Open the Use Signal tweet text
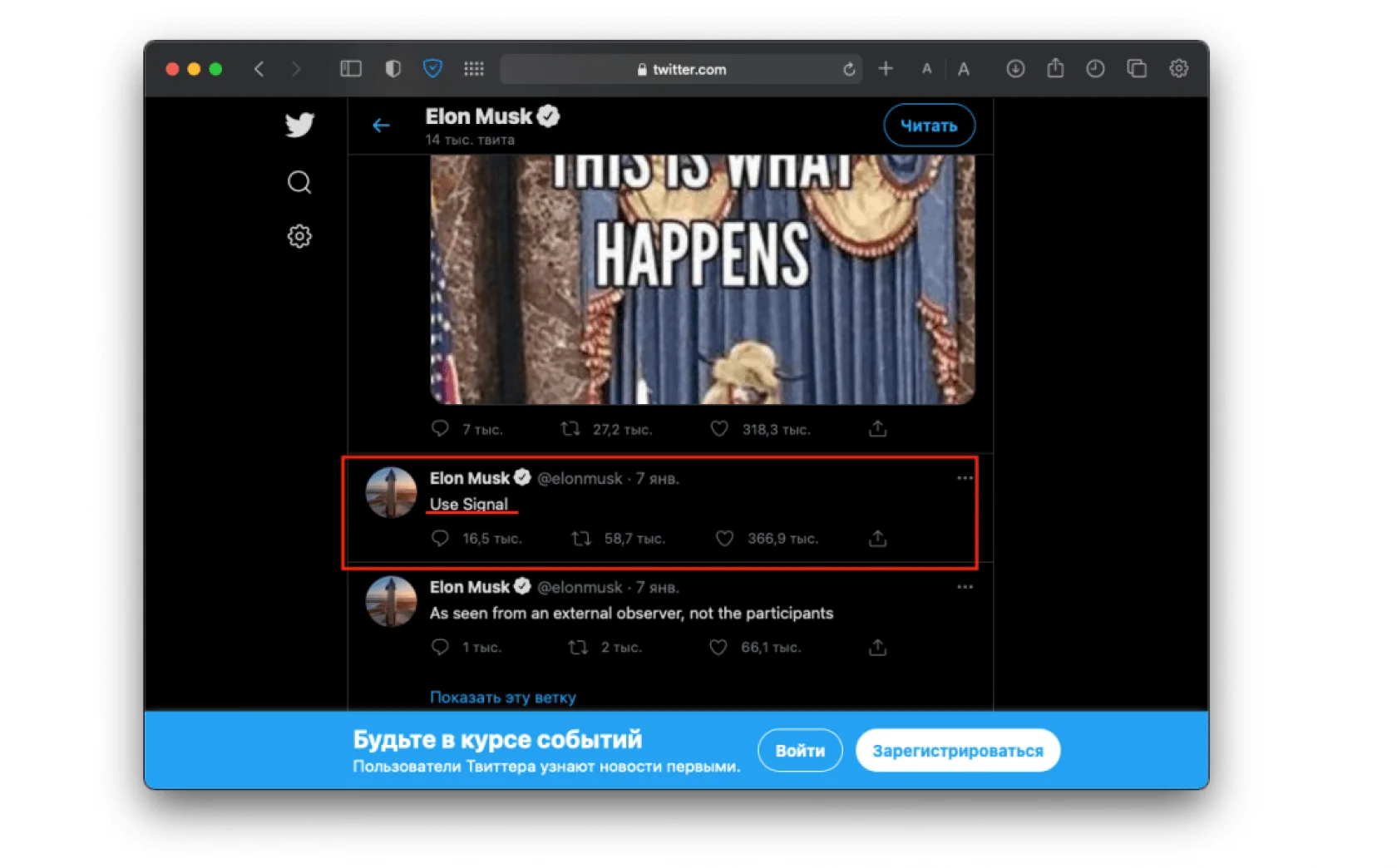This screenshot has height=868, width=1397. coord(468,504)
